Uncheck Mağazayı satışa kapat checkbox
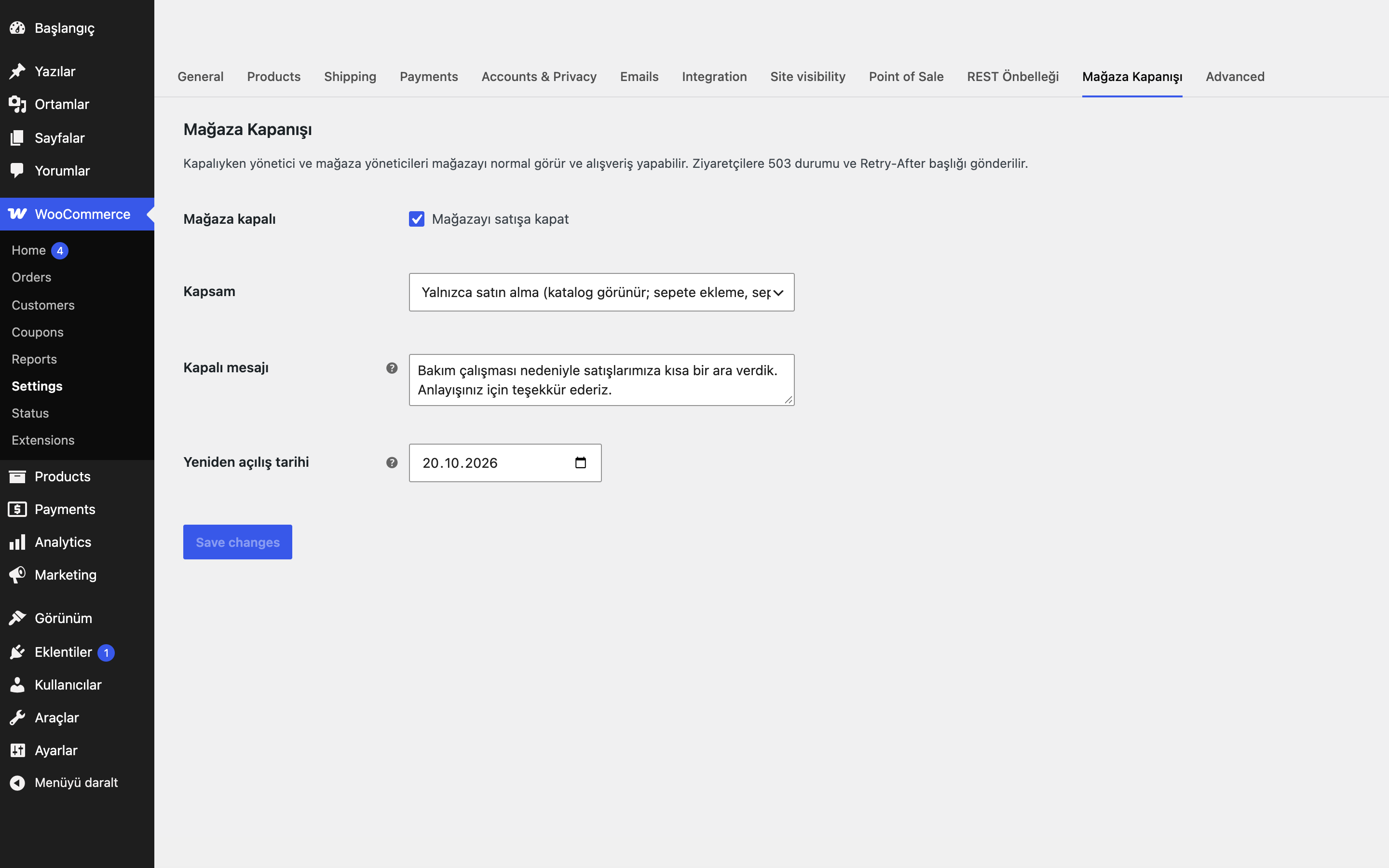The width and height of the screenshot is (1389, 868). tap(417, 219)
